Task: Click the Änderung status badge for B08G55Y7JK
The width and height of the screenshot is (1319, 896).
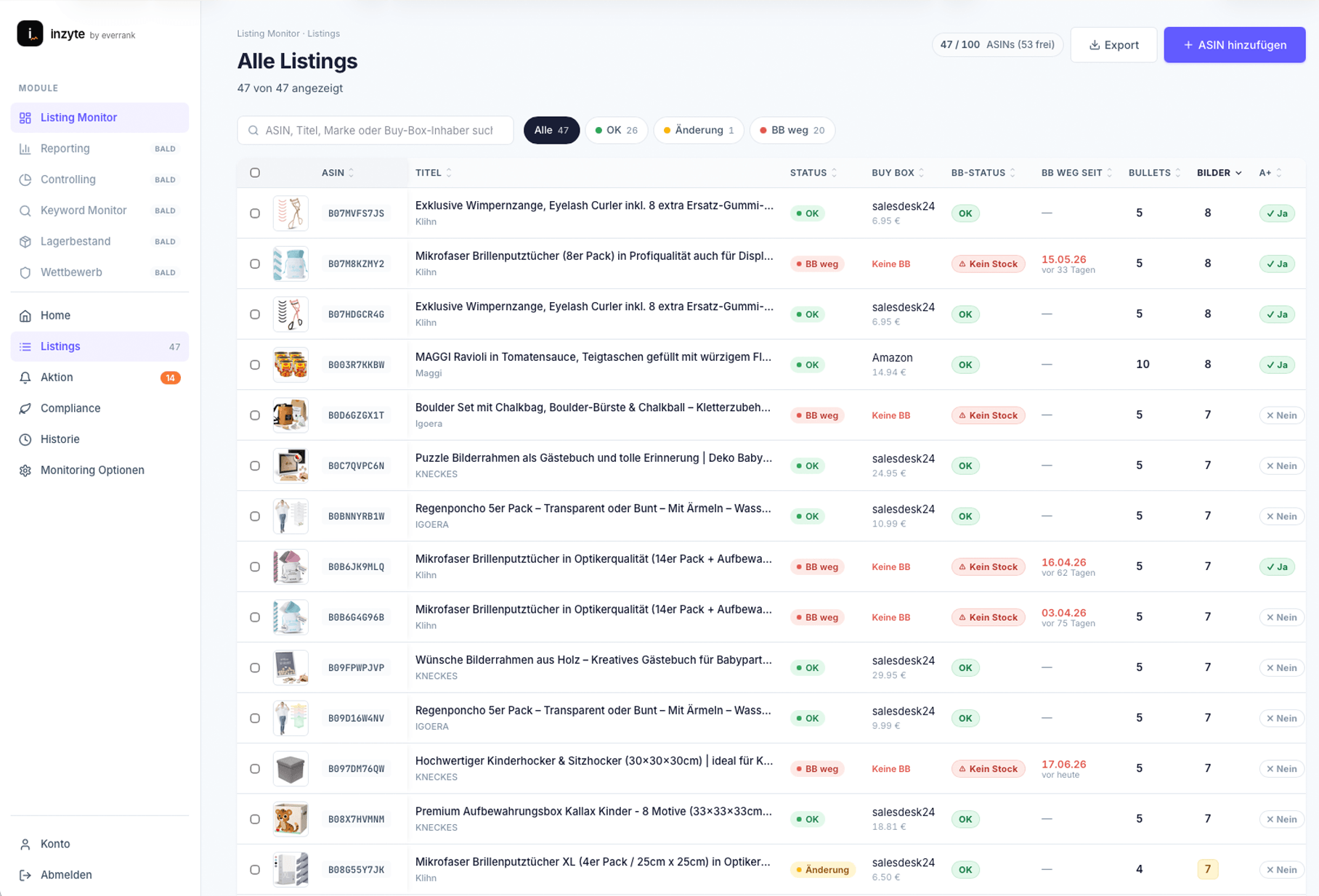Action: click(x=823, y=869)
